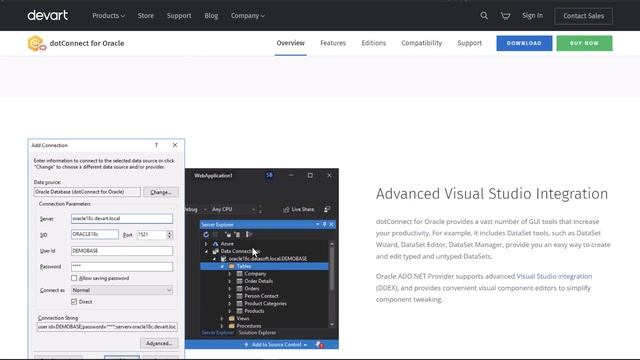Viewport: 640px width, 360px height.
Task: Click the blue DOWNLOAD button
Action: [x=524, y=43]
